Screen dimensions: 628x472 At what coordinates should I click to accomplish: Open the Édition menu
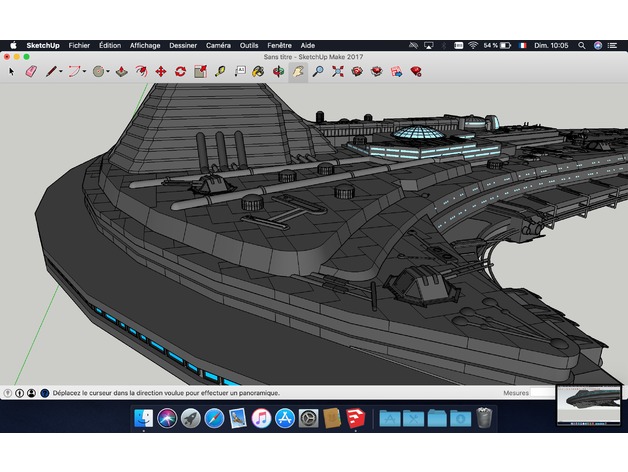(x=110, y=45)
